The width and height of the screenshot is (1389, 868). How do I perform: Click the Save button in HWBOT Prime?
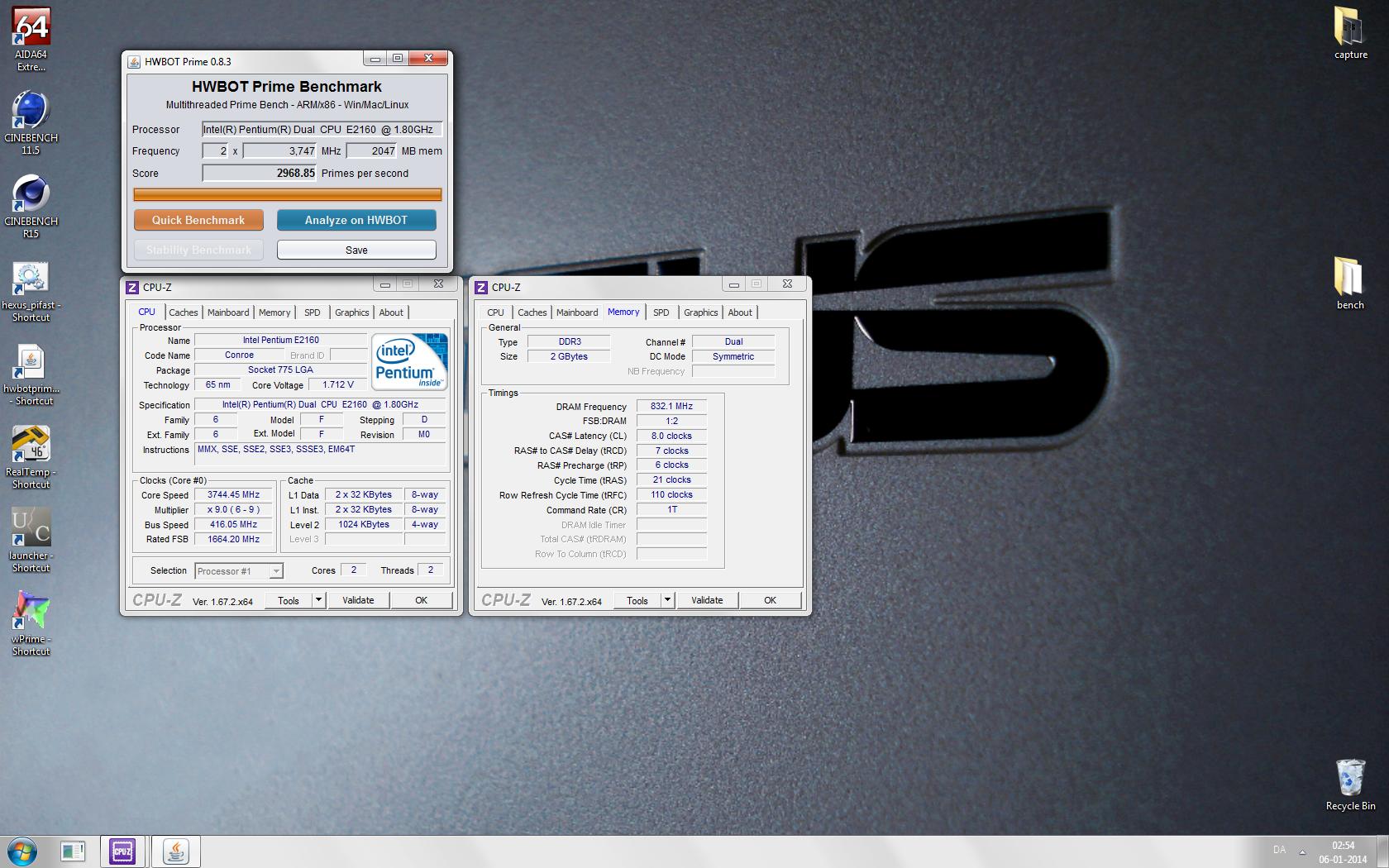pyautogui.click(x=356, y=250)
